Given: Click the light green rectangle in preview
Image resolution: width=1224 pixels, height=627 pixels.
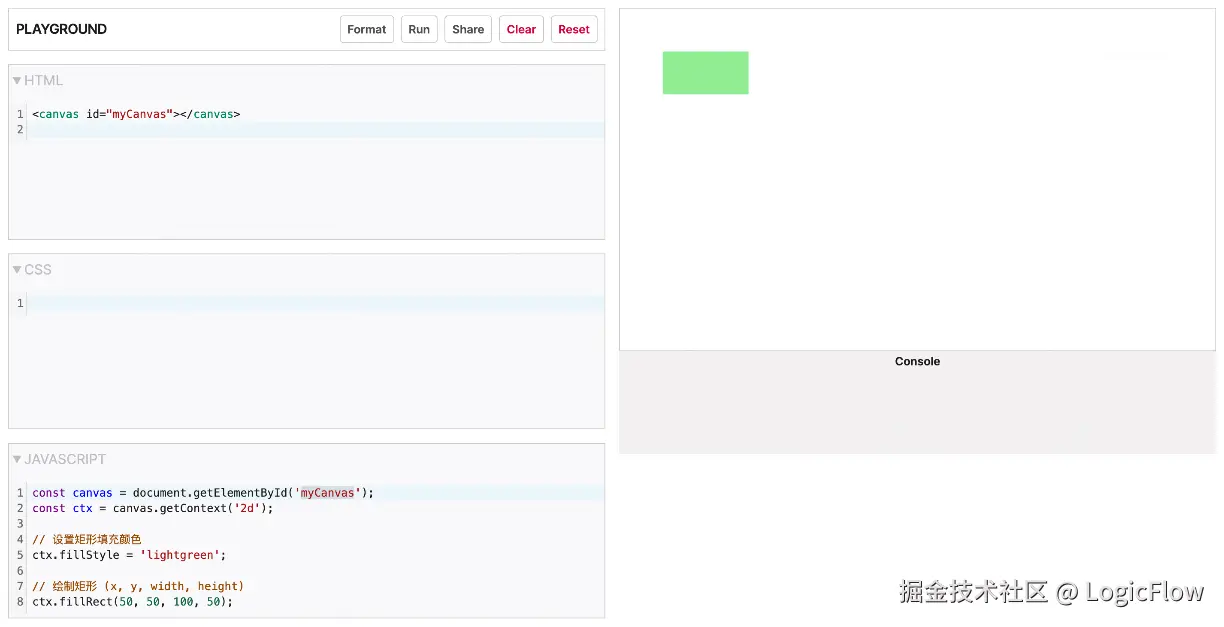Looking at the screenshot, I should click(705, 73).
